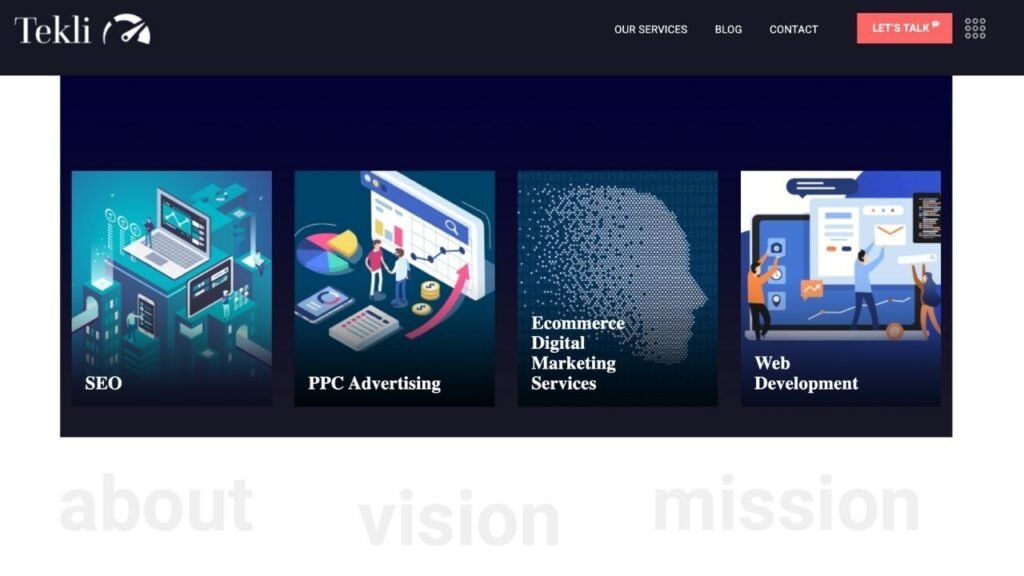The image size is (1024, 576).
Task: Open the Contact navigation link
Action: pos(793,29)
